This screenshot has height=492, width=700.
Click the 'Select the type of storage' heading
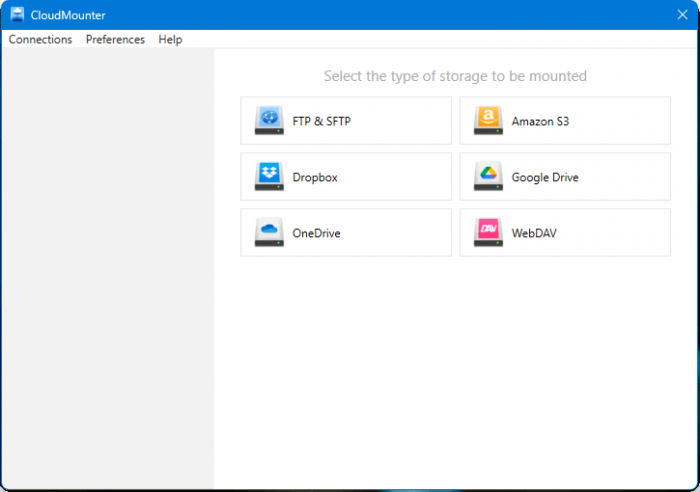click(x=455, y=76)
